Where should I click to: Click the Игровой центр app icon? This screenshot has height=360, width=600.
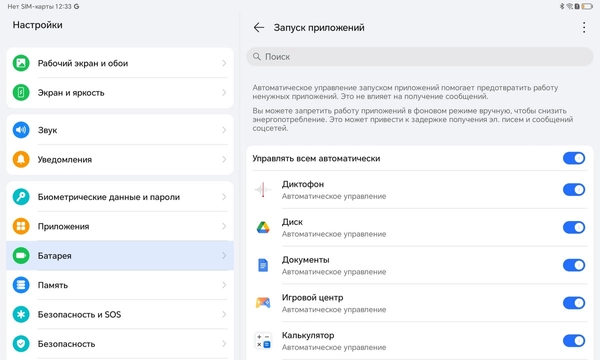(263, 303)
